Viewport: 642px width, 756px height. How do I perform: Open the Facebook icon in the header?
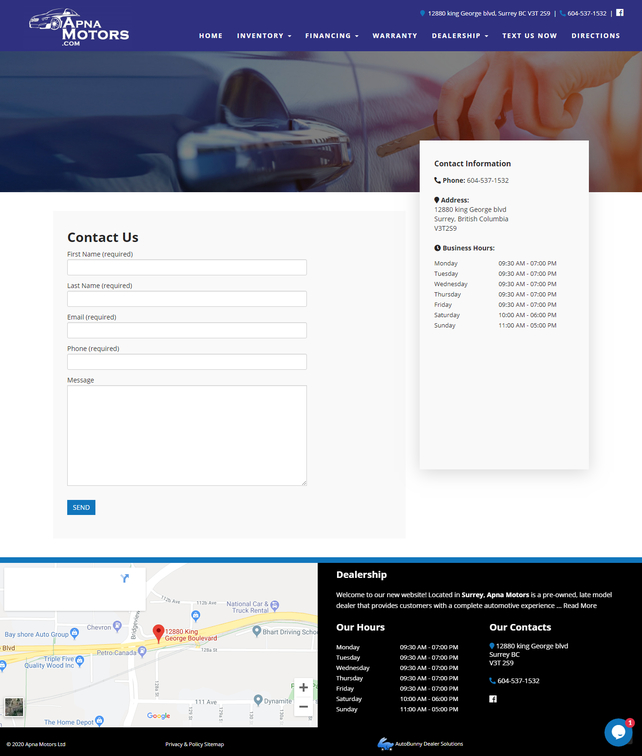pyautogui.click(x=619, y=13)
